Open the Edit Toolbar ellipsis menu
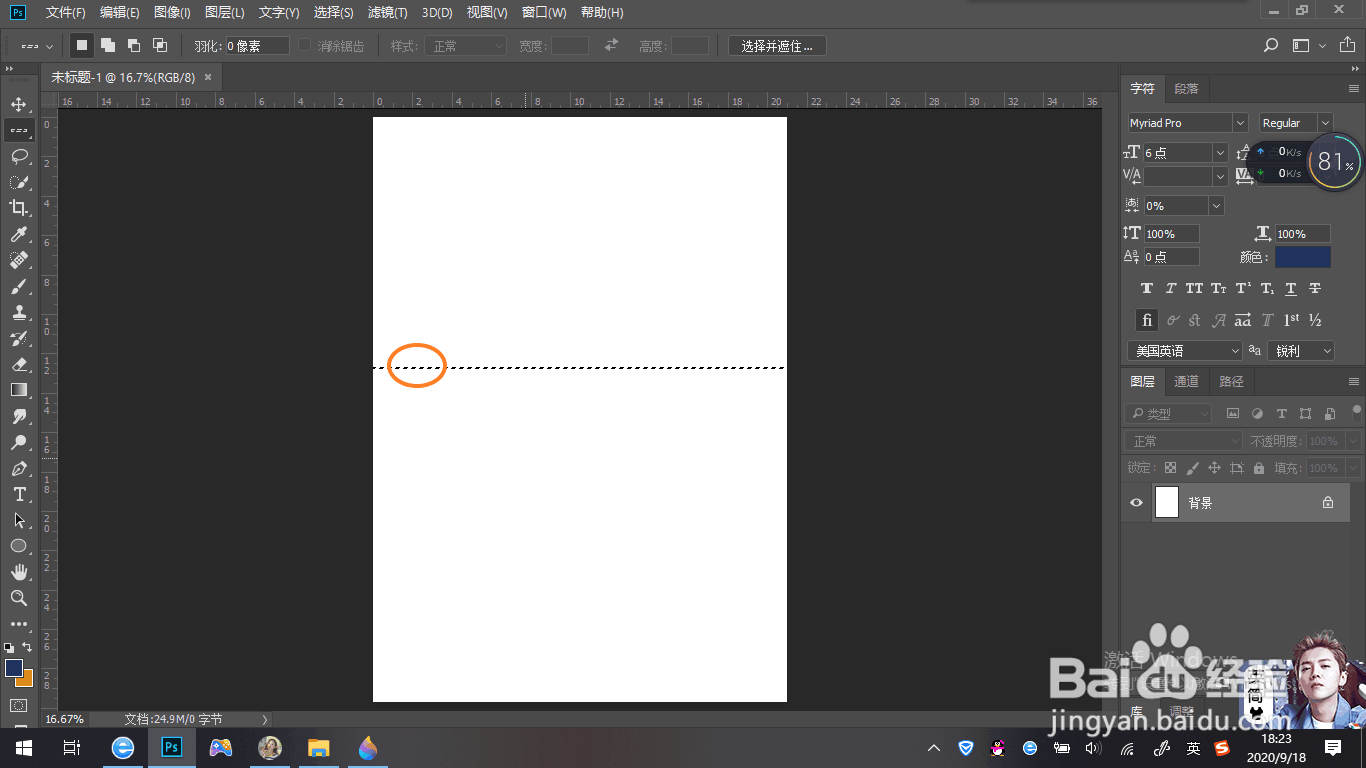The image size is (1366, 768). (x=18, y=624)
